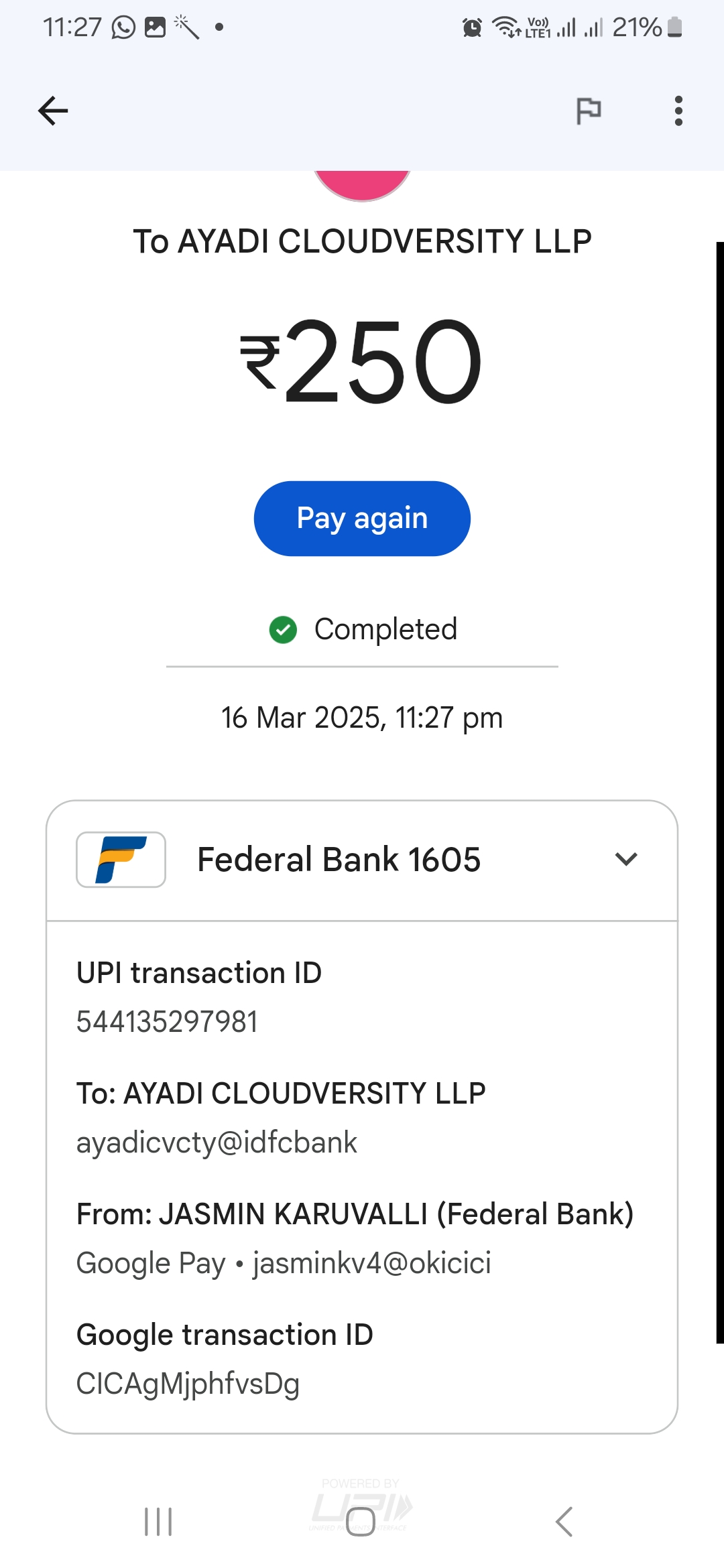The width and height of the screenshot is (724, 1568).
Task: Tap the Android recent apps button
Action: pos(158,1522)
